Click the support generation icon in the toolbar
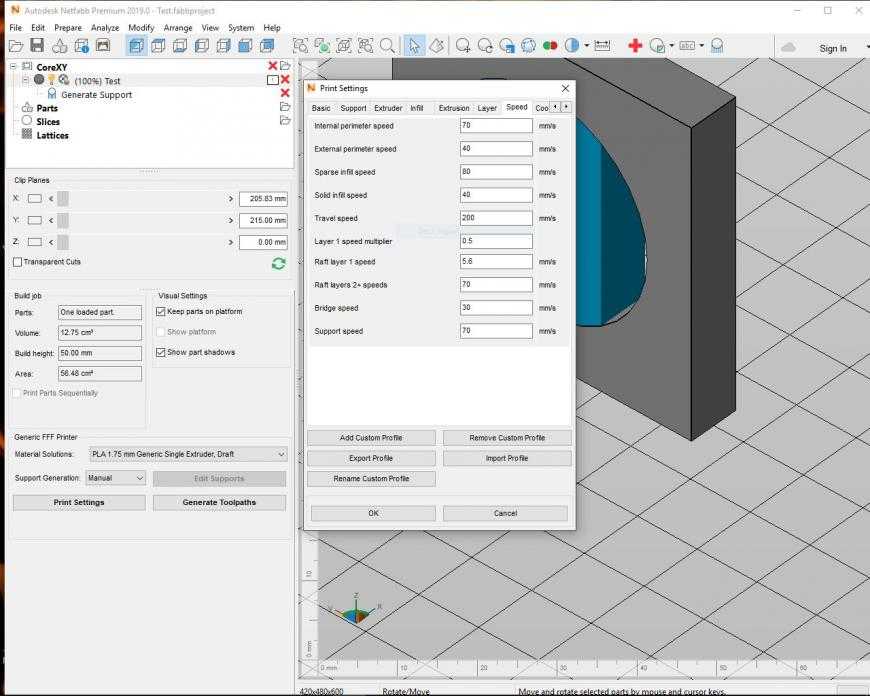Screen dimensions: 870x696 click(717, 46)
